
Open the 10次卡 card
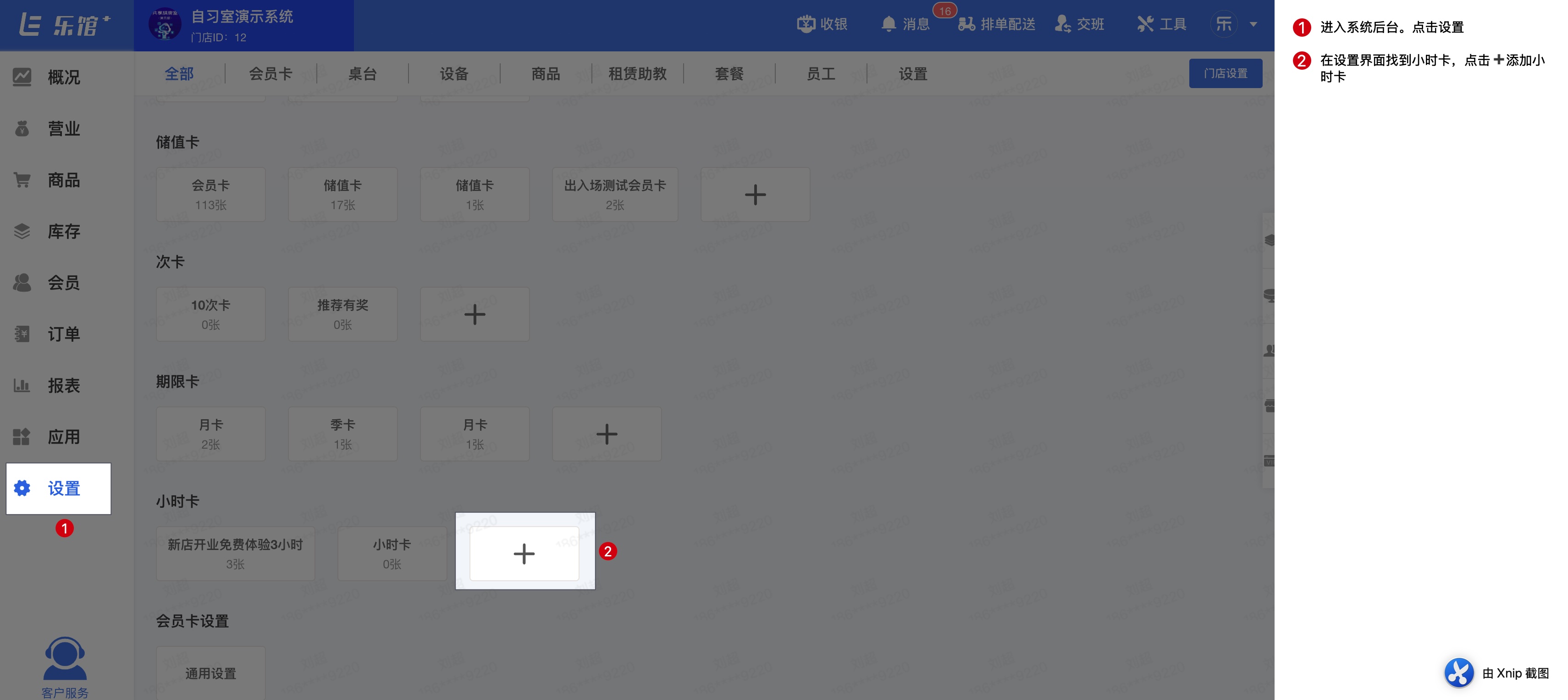[210, 314]
